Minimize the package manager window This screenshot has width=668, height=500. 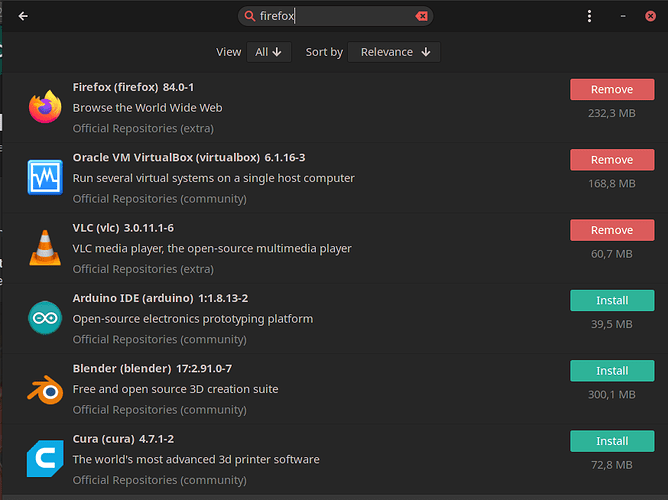(x=623, y=16)
